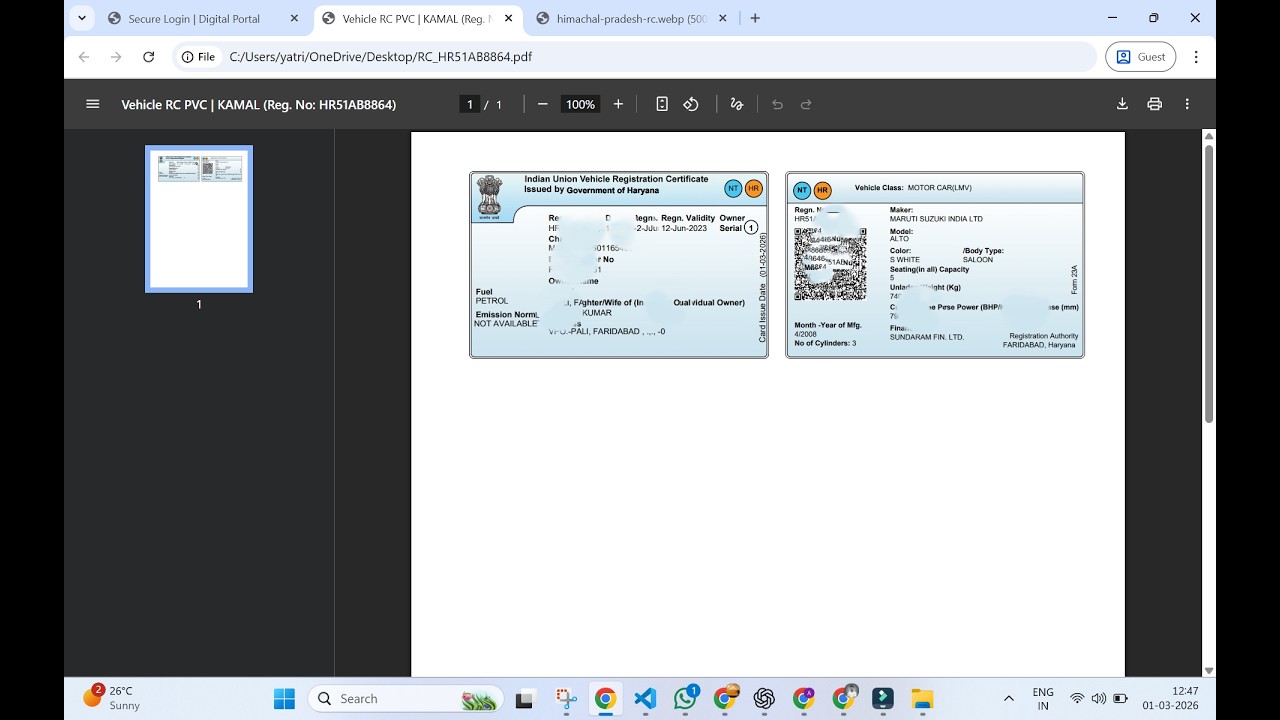The width and height of the screenshot is (1280, 720).
Task: Open the Windows Start menu
Action: 284,698
